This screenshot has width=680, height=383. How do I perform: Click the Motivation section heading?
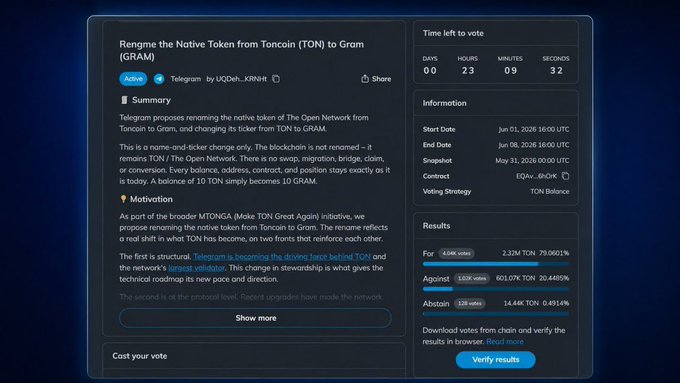[151, 199]
